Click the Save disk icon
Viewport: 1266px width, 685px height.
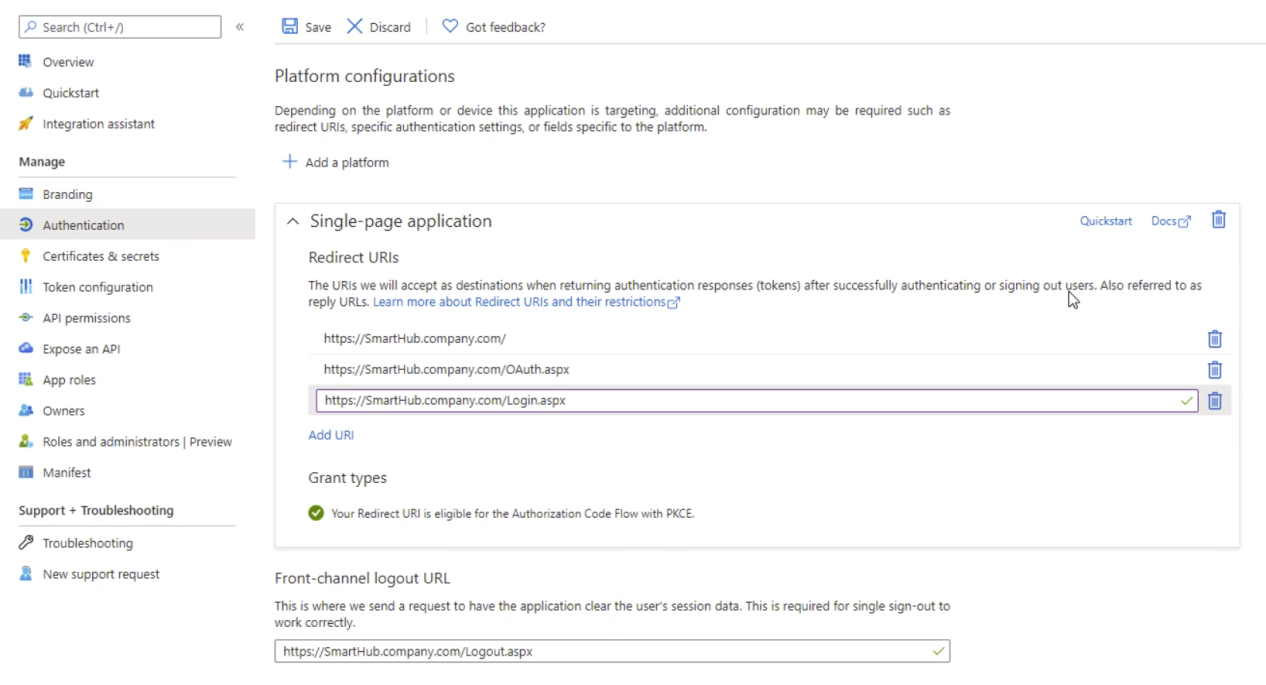(x=290, y=27)
